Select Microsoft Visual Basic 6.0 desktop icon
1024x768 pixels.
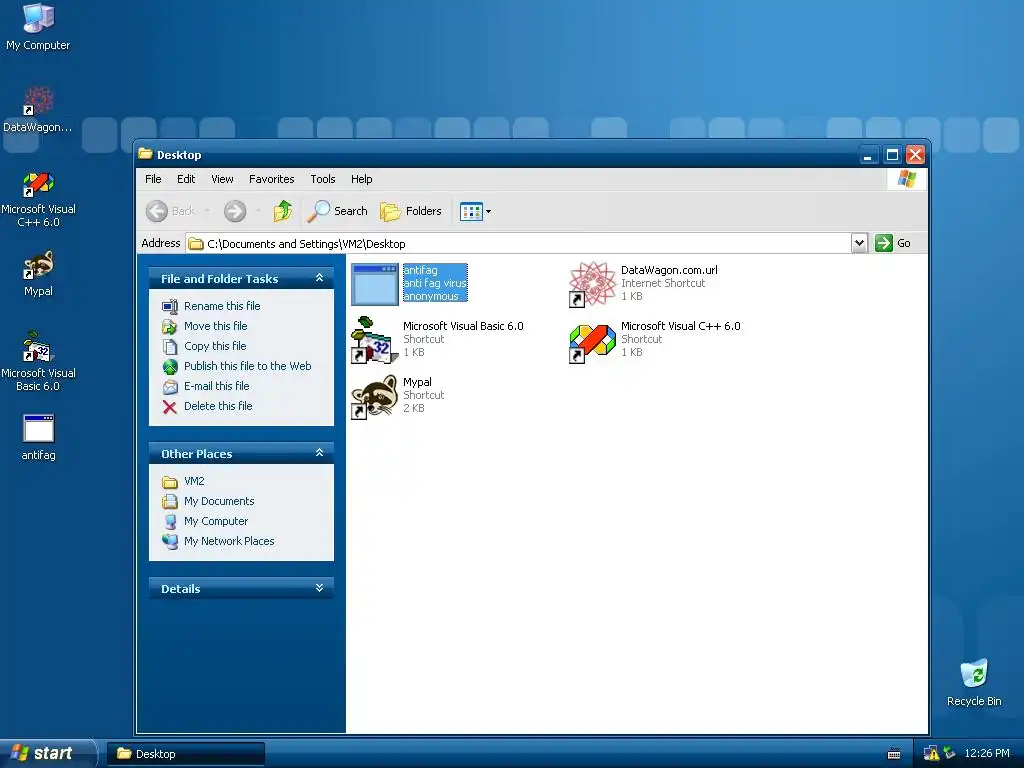38,361
